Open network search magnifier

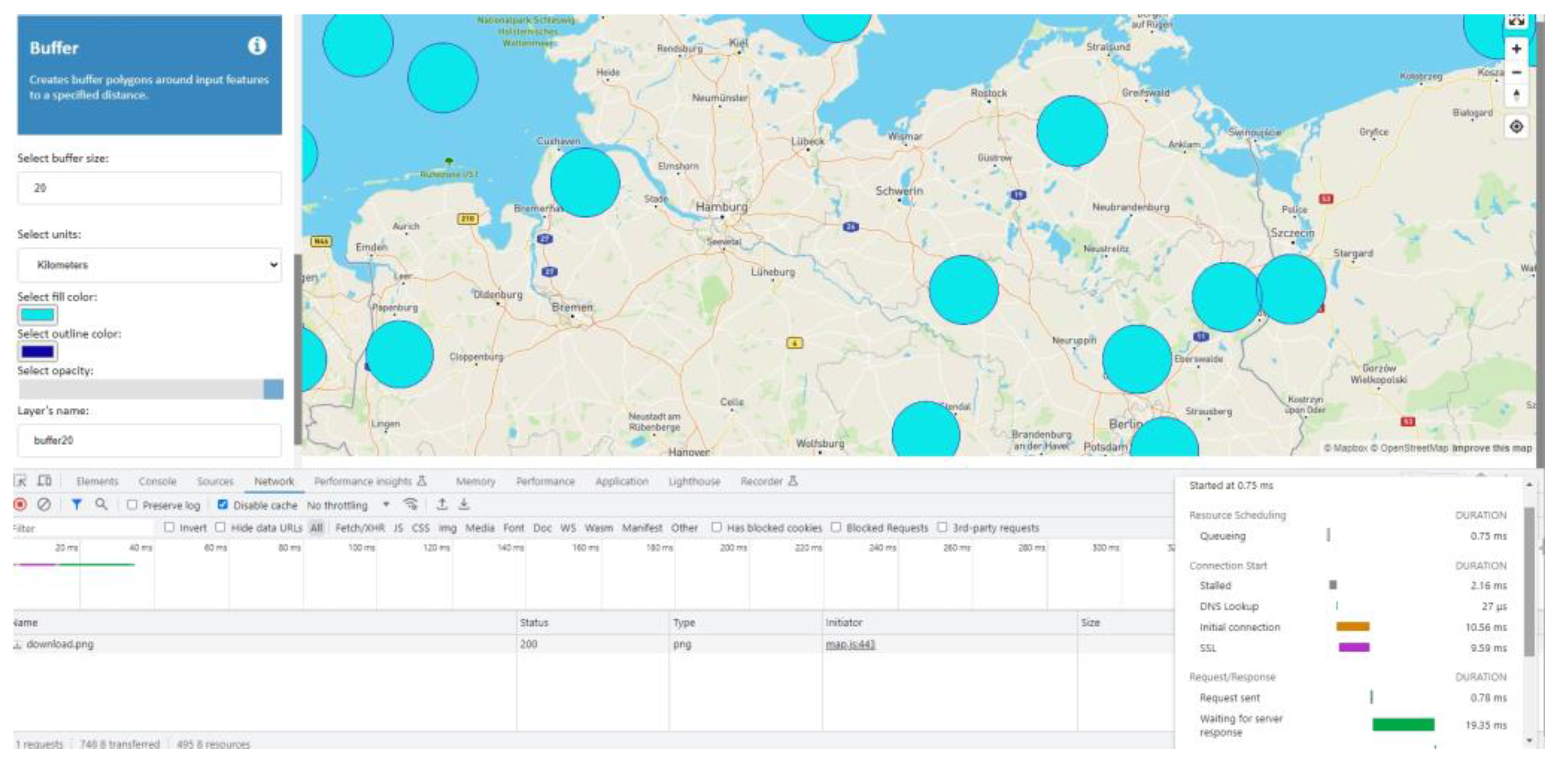click(101, 504)
